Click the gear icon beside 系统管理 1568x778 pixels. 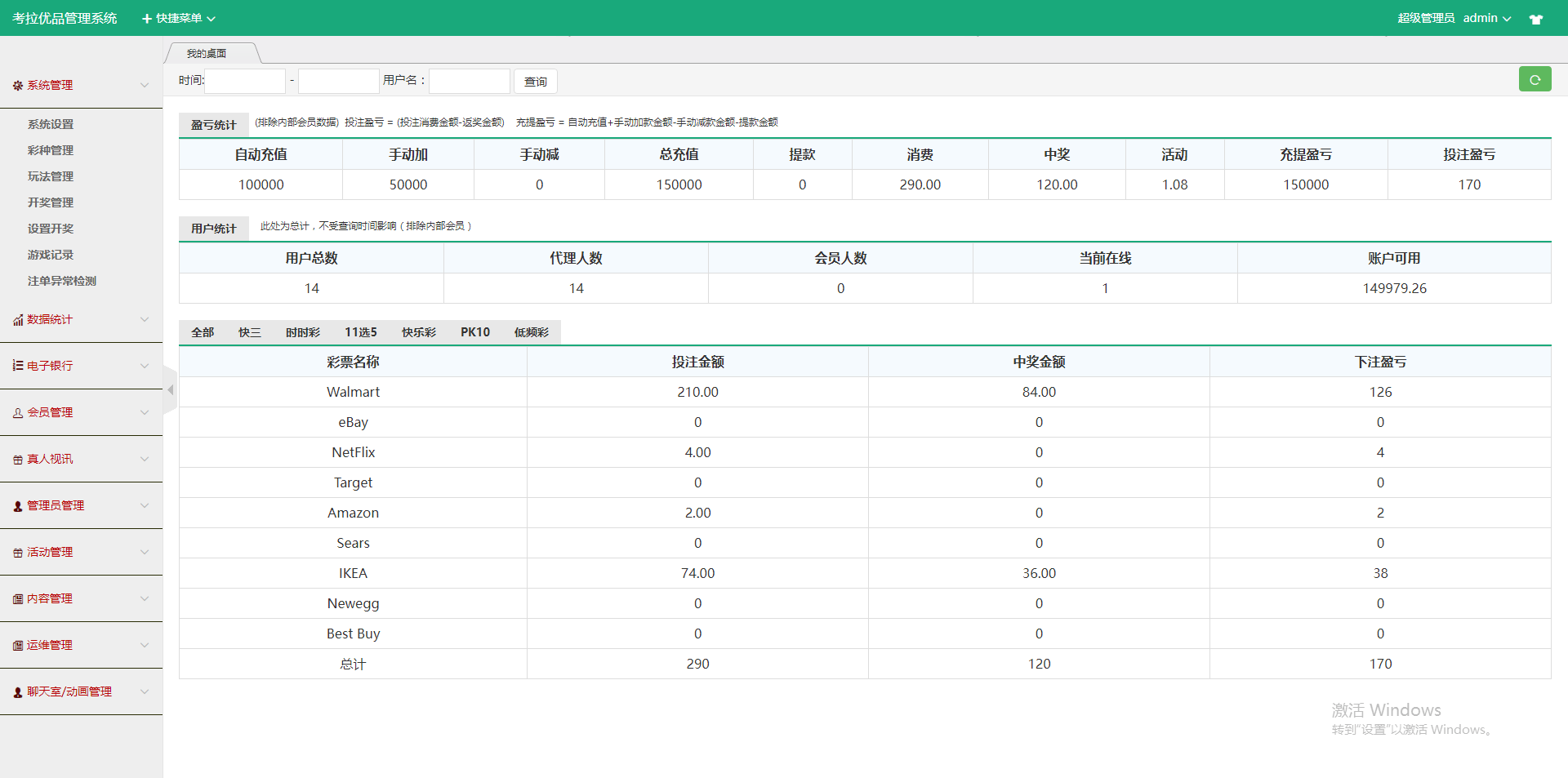coord(18,86)
